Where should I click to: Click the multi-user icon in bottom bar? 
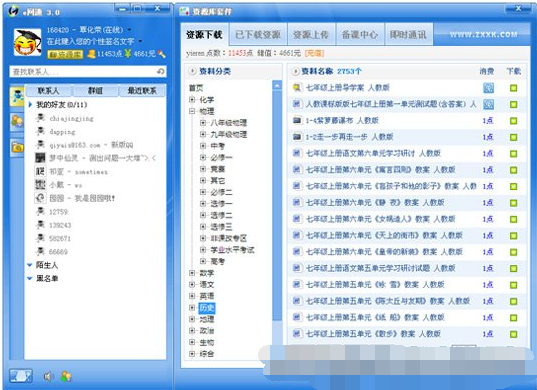(66, 377)
